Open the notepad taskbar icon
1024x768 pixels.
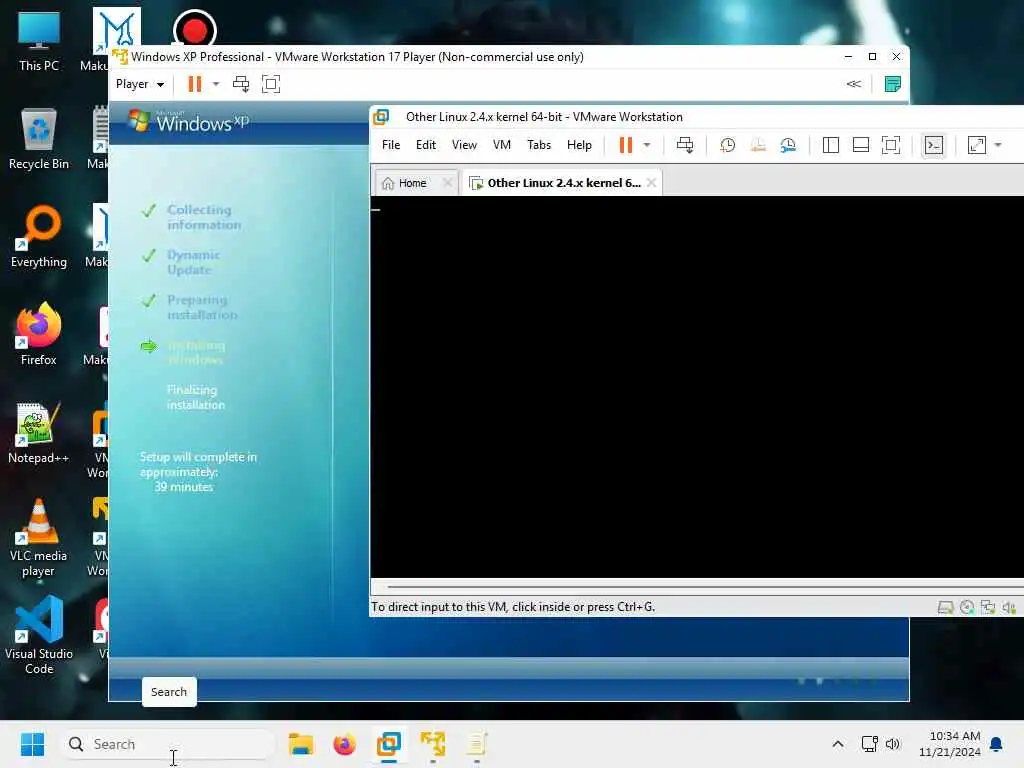[476, 744]
